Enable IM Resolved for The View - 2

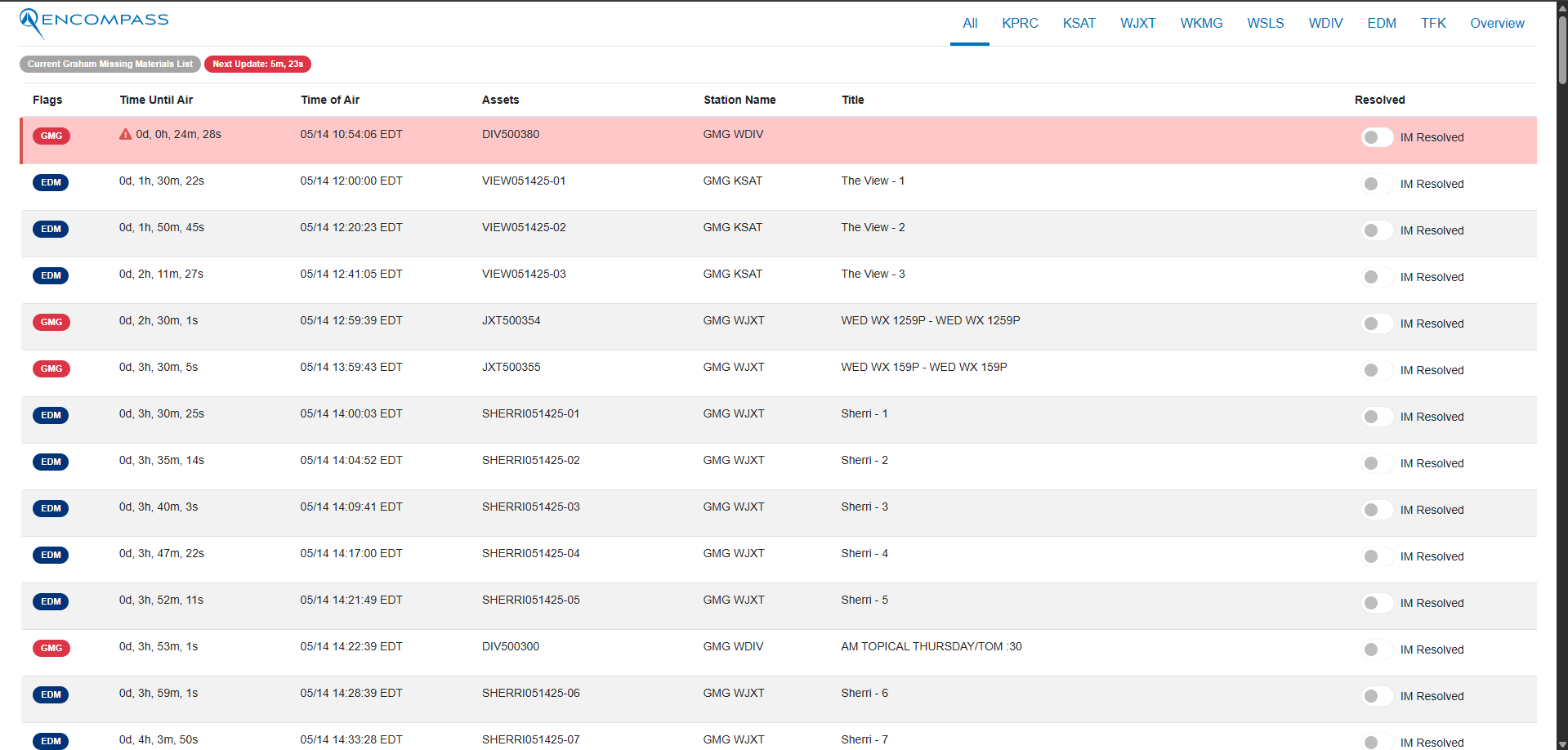pos(1377,230)
